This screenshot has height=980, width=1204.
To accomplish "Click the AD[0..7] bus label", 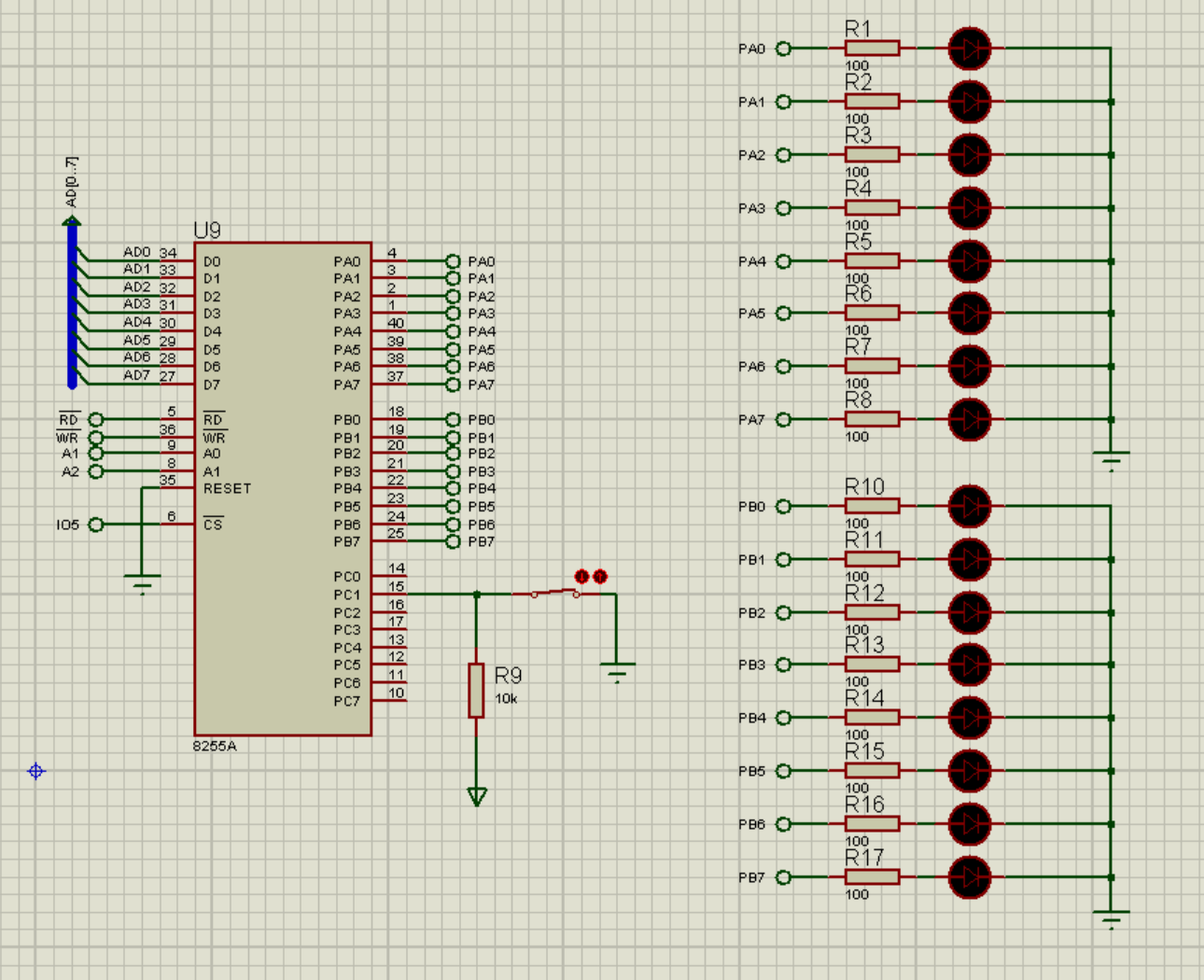I will pyautogui.click(x=72, y=182).
